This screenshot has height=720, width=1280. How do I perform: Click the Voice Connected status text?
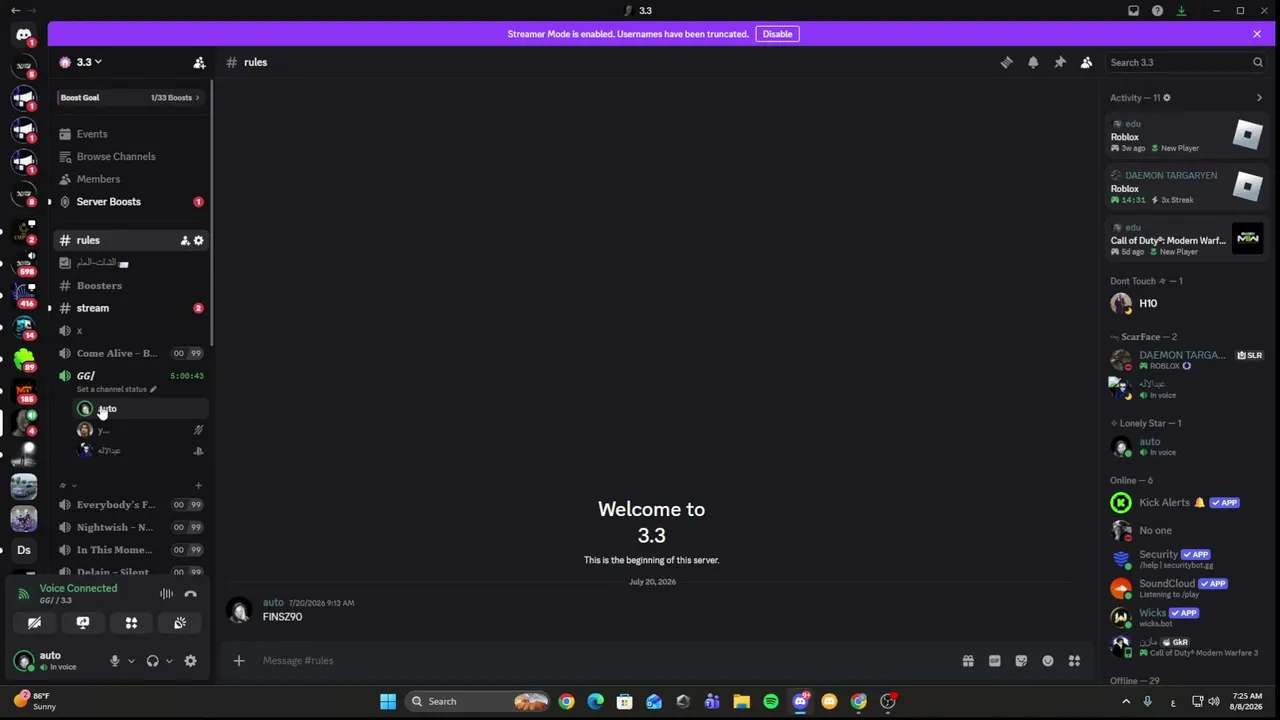pyautogui.click(x=78, y=588)
